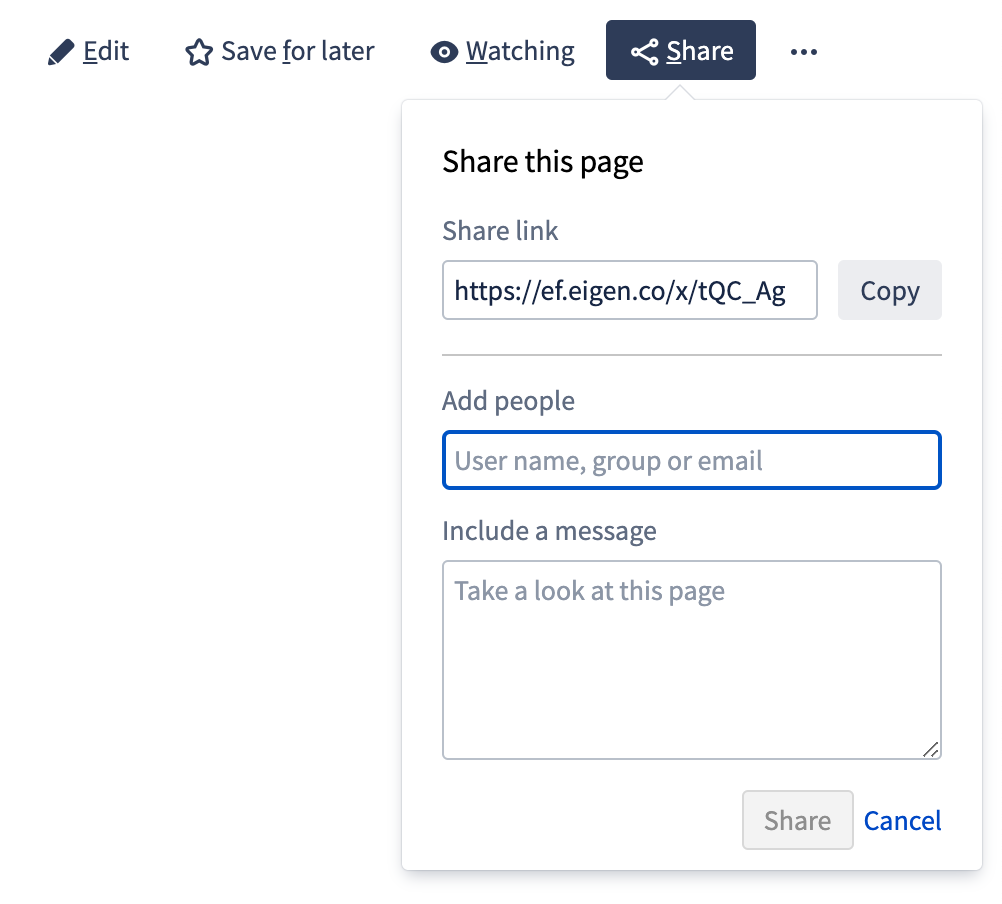Image resolution: width=1002 pixels, height=904 pixels.
Task: Click the Add people label
Action: (x=508, y=402)
